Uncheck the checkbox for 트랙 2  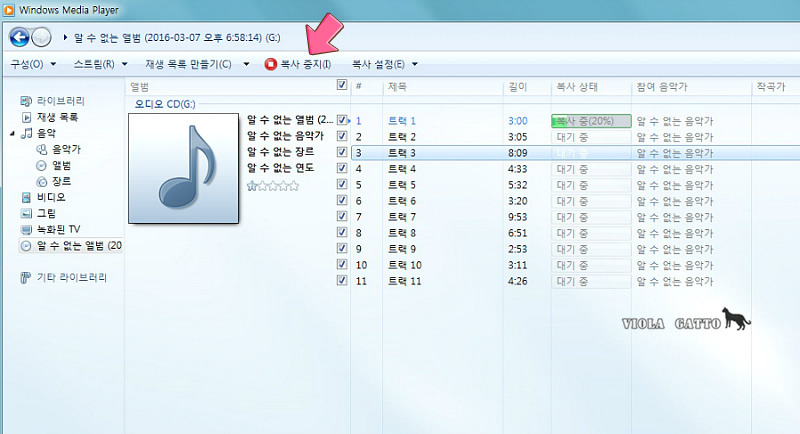tap(342, 136)
